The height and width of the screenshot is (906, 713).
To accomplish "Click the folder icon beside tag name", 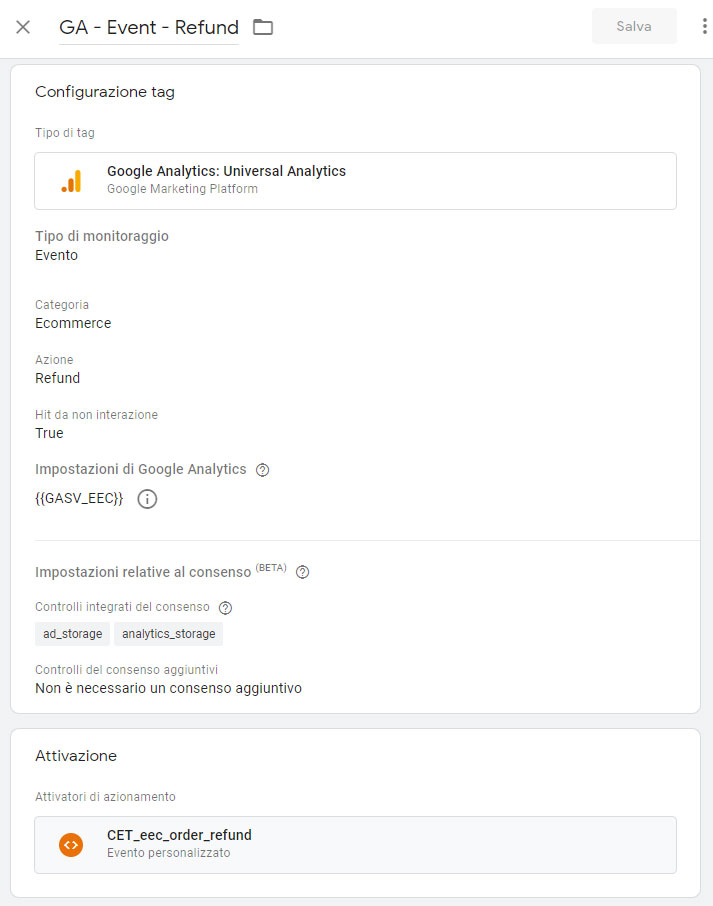I will coord(263,27).
